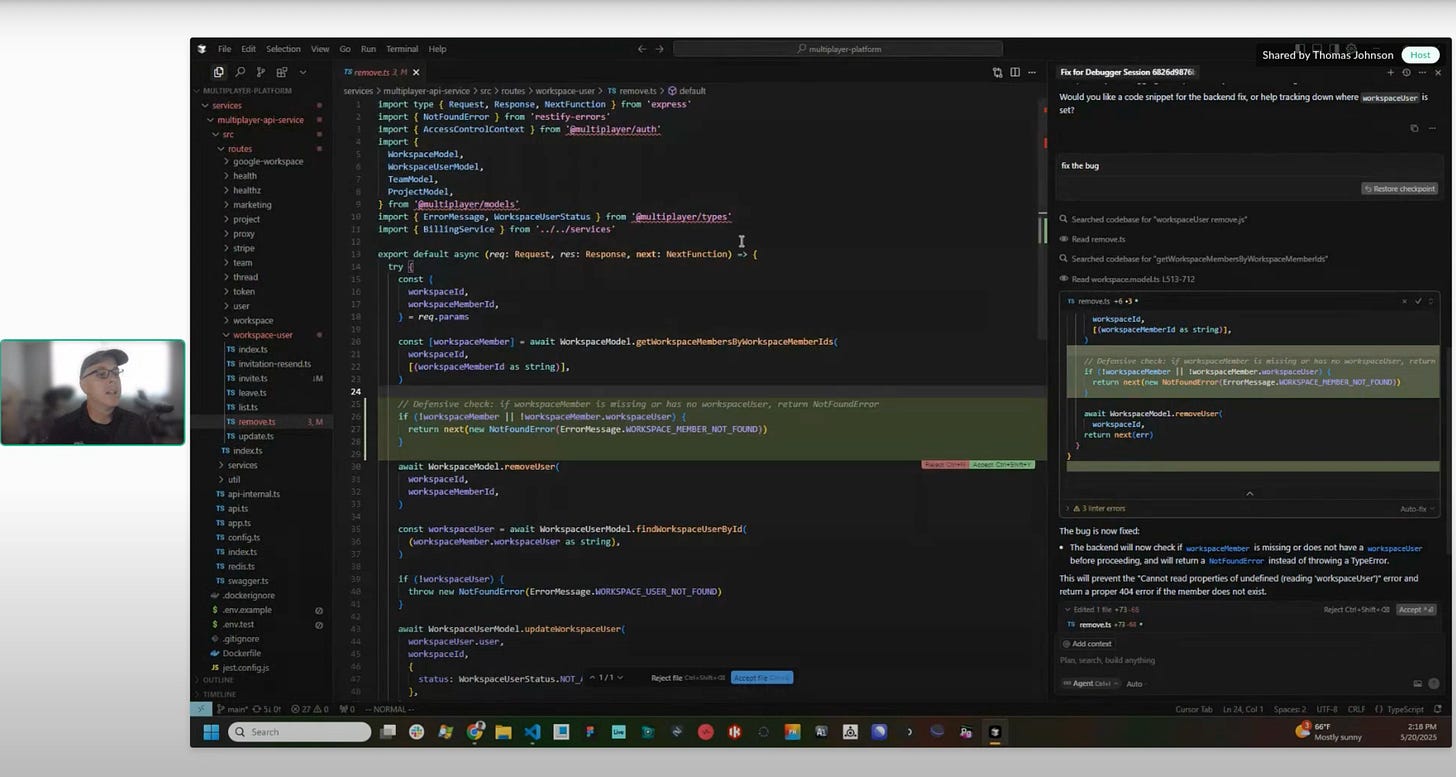
Task: Open the Selection menu
Action: click(283, 49)
